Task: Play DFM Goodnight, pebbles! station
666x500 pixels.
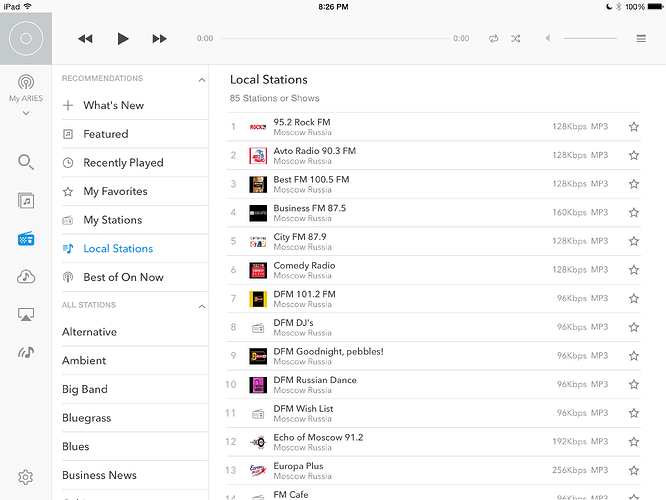Action: (434, 356)
